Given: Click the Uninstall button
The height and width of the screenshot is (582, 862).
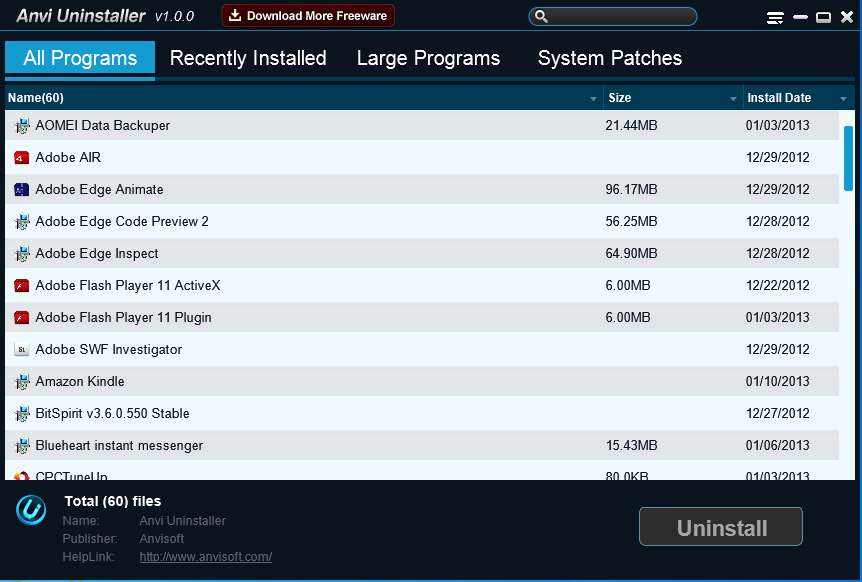Looking at the screenshot, I should 721,526.
